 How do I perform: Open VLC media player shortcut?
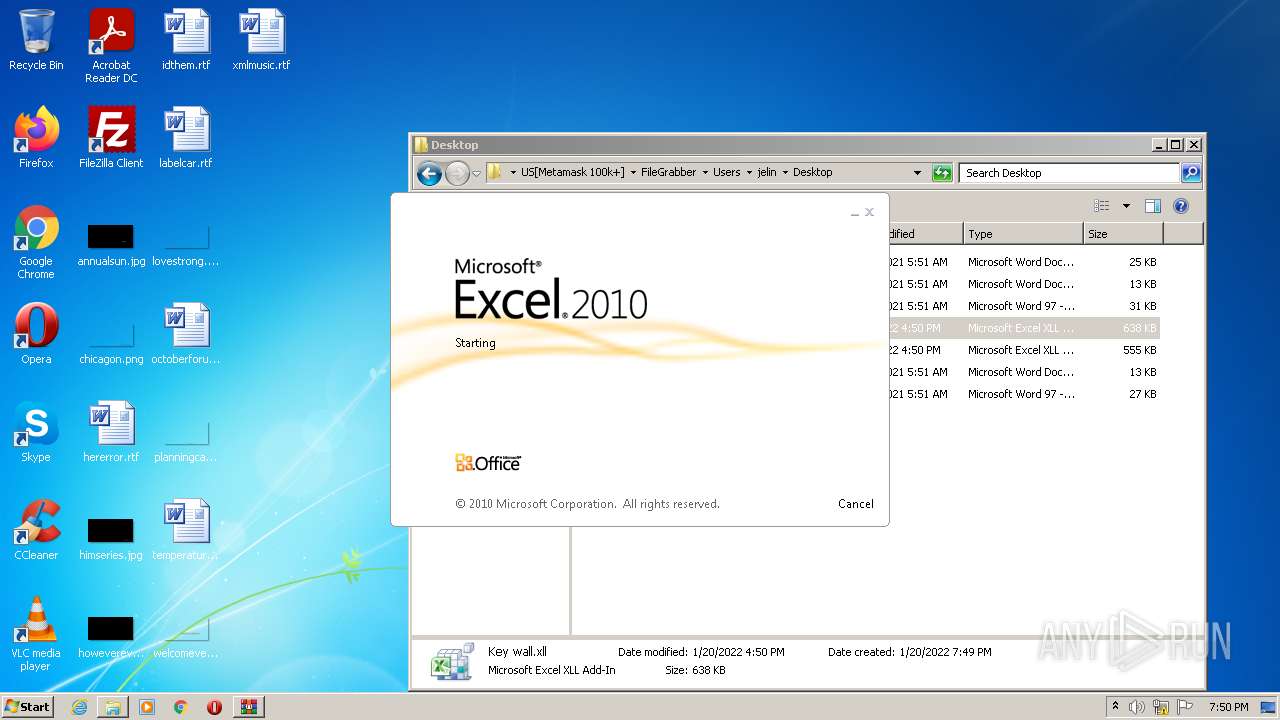point(36,634)
